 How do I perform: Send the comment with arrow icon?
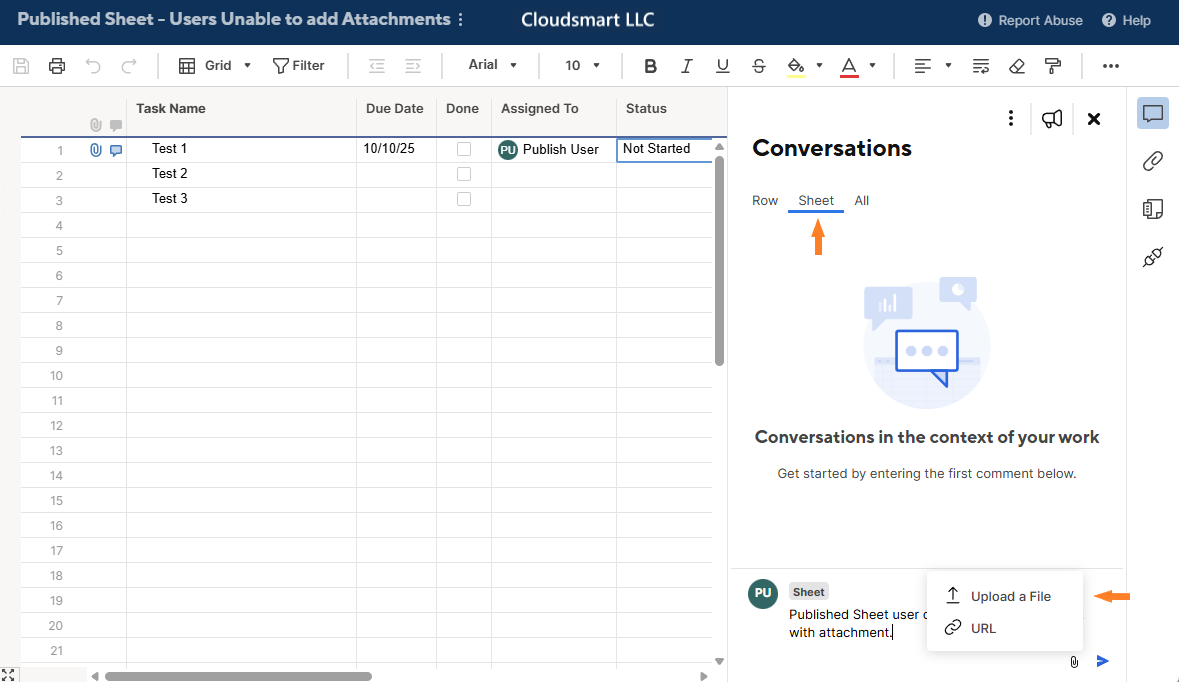(1103, 661)
